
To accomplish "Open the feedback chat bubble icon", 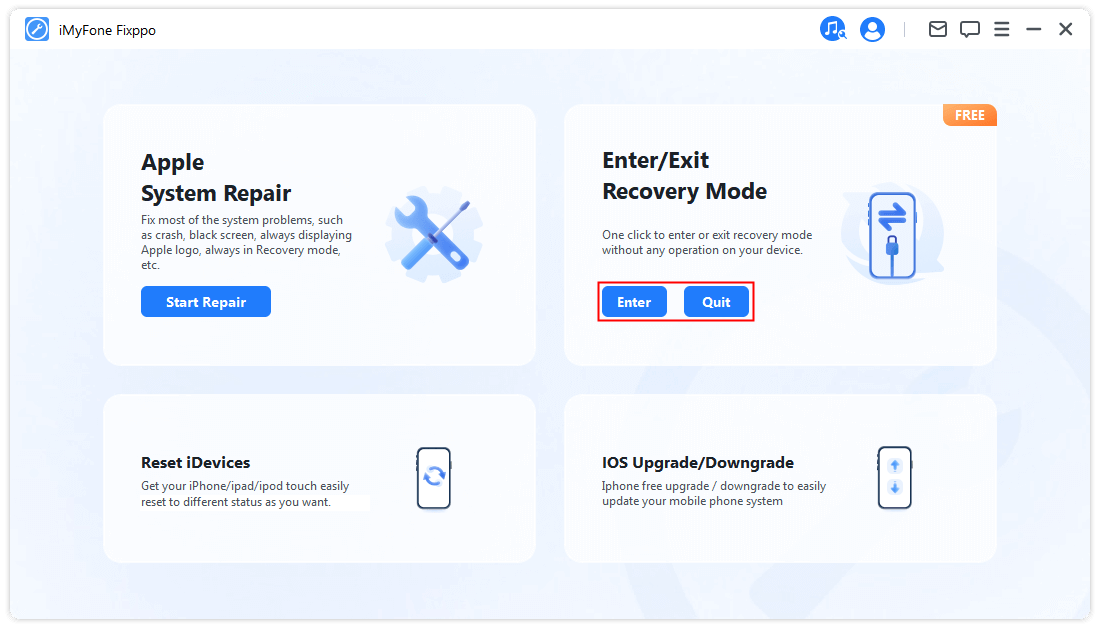I will click(x=969, y=29).
